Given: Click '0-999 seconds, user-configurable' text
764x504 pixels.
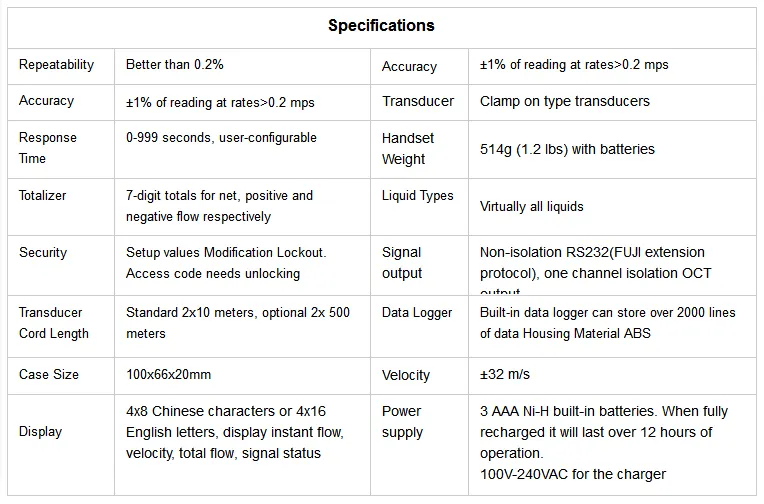Looking at the screenshot, I should coord(221,138).
